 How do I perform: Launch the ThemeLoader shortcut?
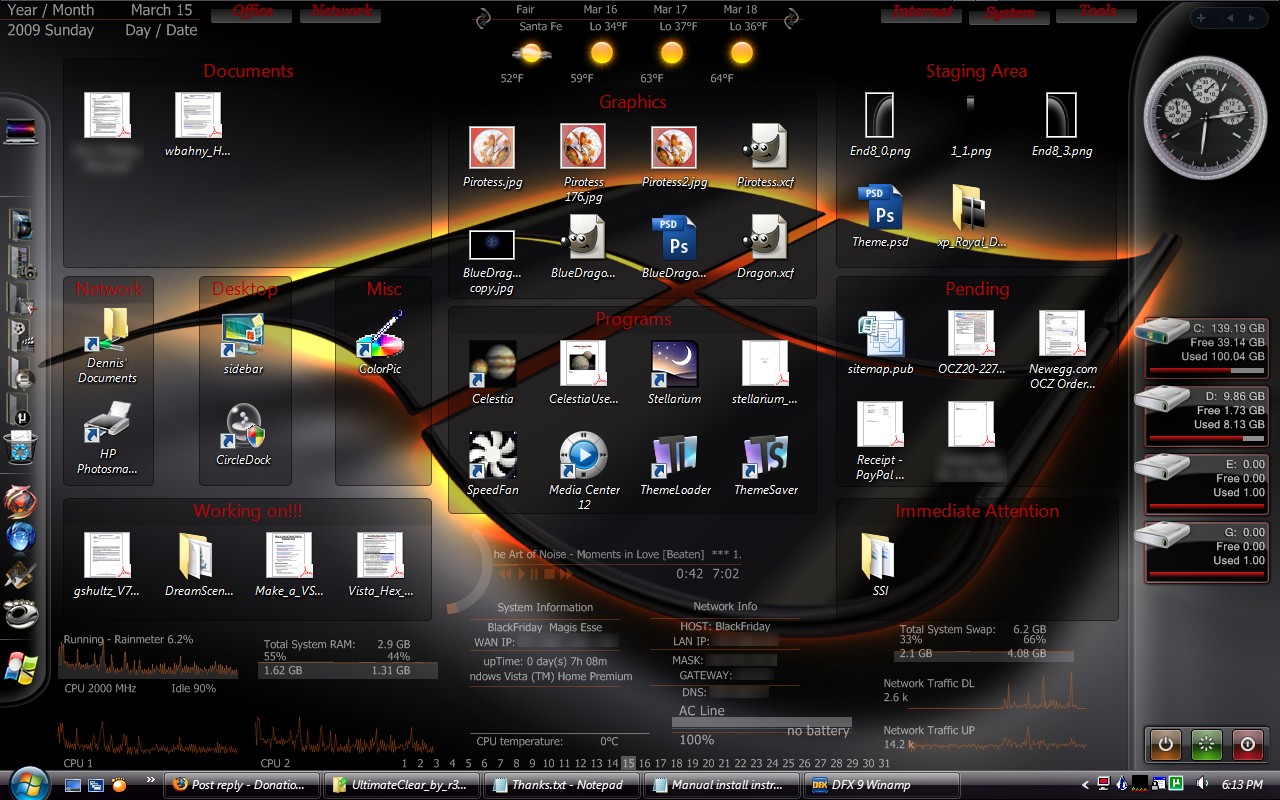[x=675, y=463]
